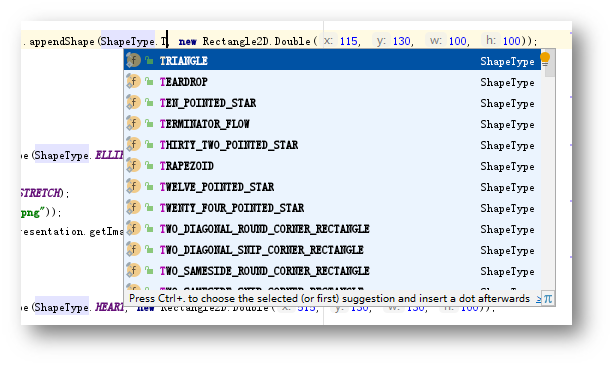614x367 pixels.
Task: Click the x parameter value 115
Action: [x=349, y=41]
